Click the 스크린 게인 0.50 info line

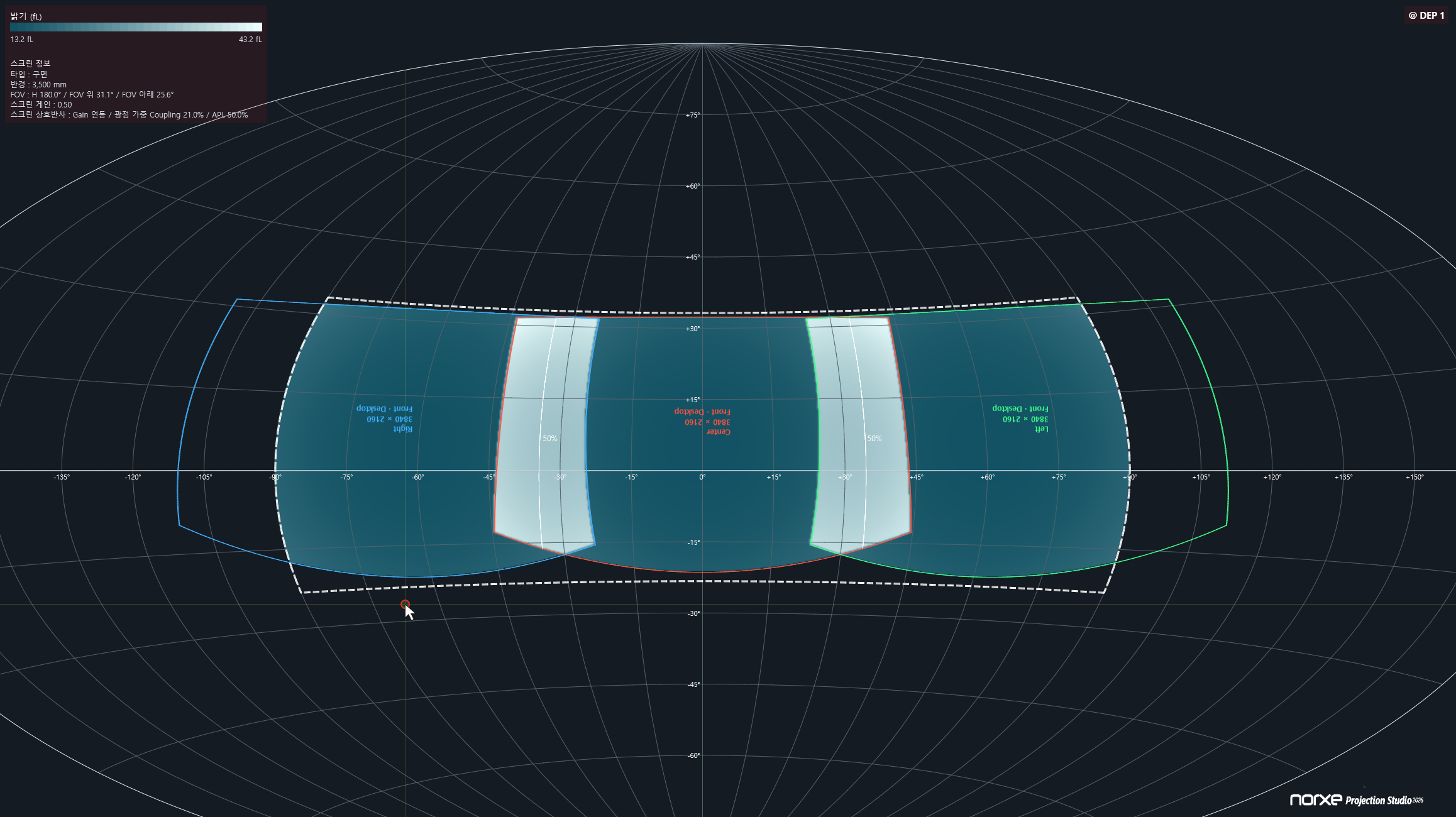pyautogui.click(x=41, y=105)
